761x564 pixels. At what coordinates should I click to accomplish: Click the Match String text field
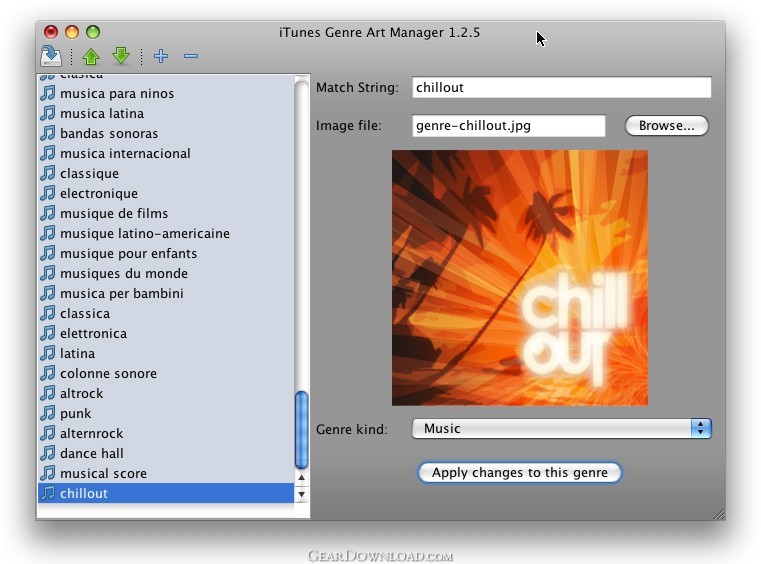tap(562, 87)
